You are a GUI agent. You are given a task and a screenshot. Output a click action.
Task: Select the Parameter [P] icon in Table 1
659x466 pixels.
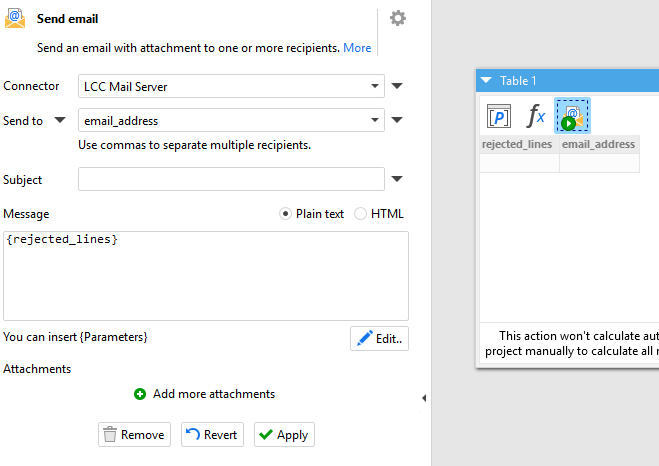(x=498, y=116)
